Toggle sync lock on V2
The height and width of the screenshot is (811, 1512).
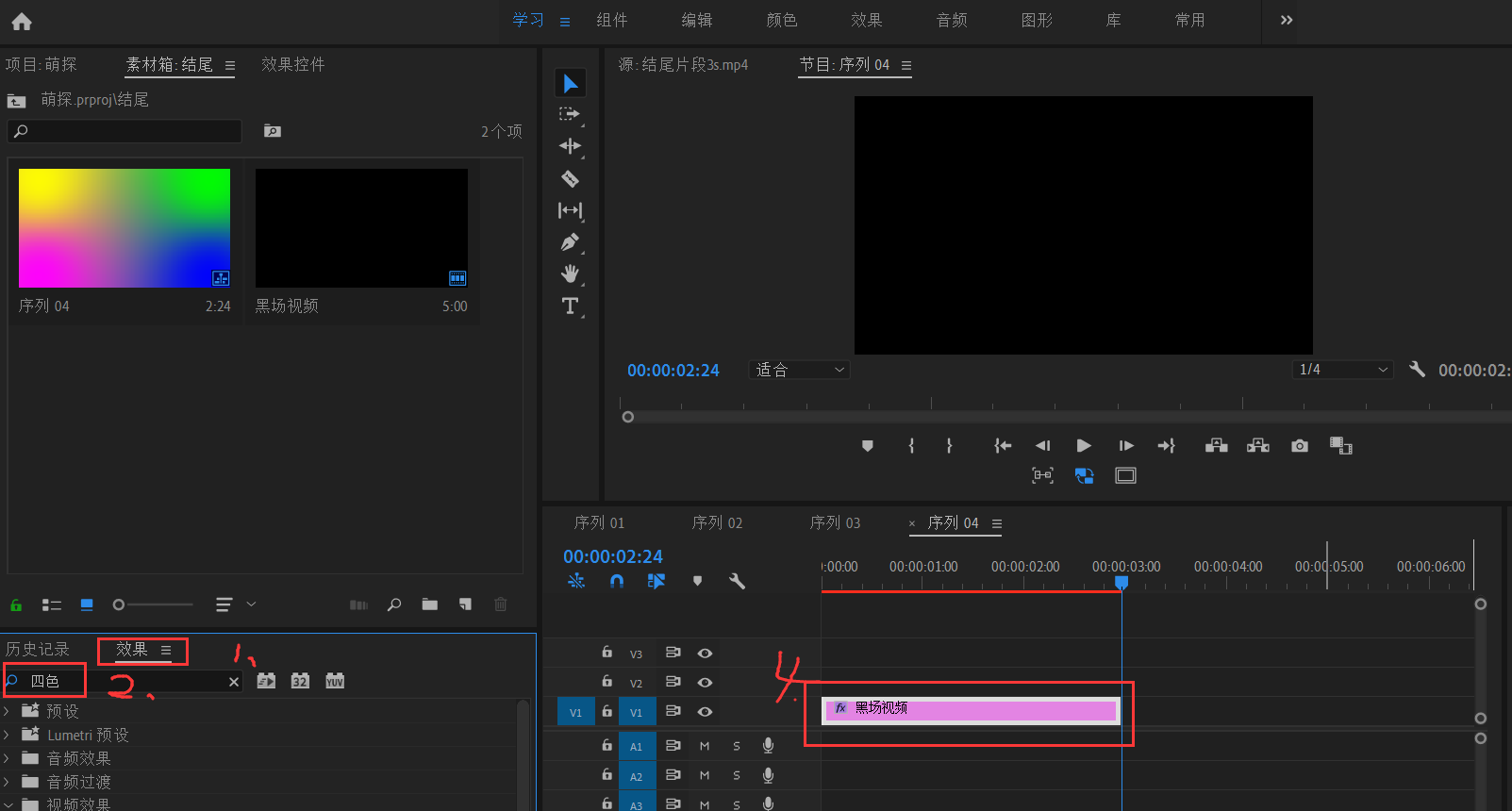673,682
